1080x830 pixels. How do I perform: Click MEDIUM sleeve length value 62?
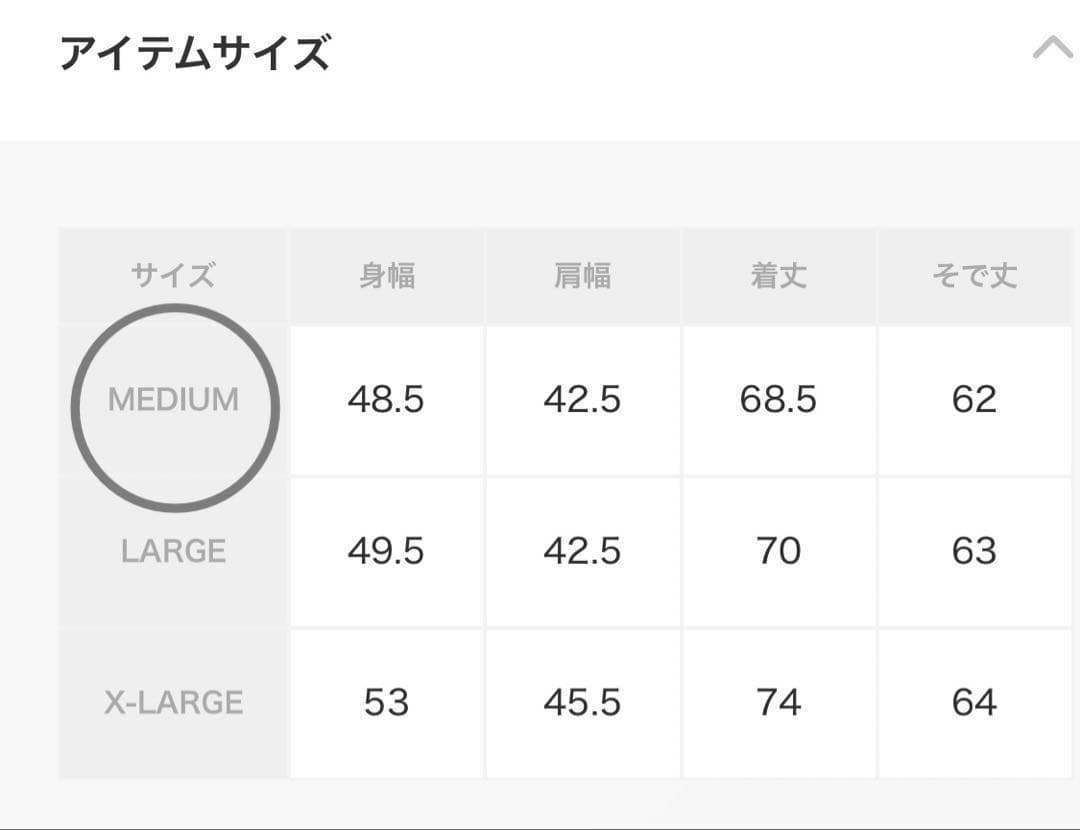(x=974, y=400)
